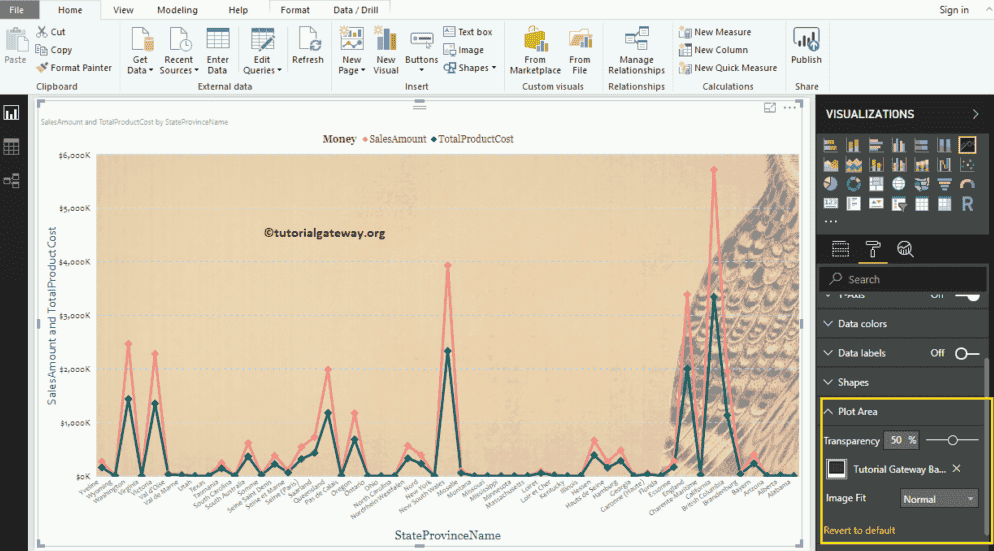Select the KPI visual

876,204
